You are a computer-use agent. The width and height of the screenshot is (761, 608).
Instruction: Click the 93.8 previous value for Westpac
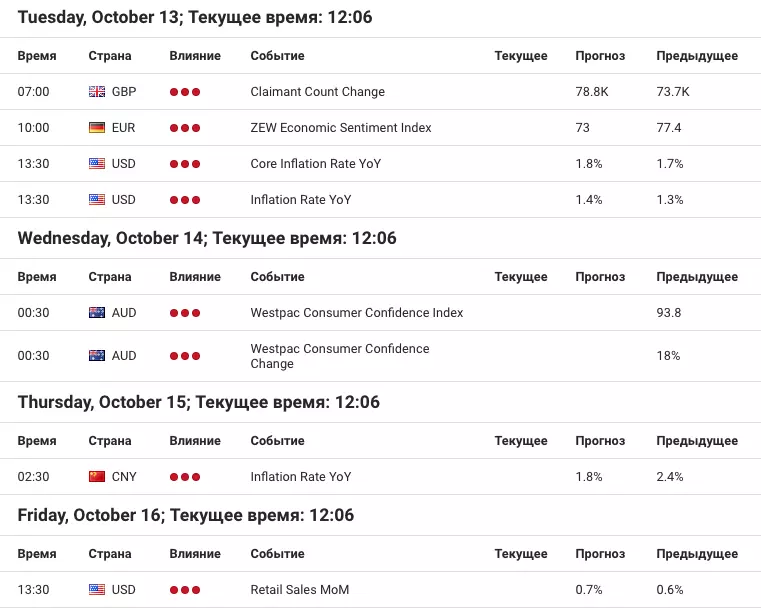point(668,312)
